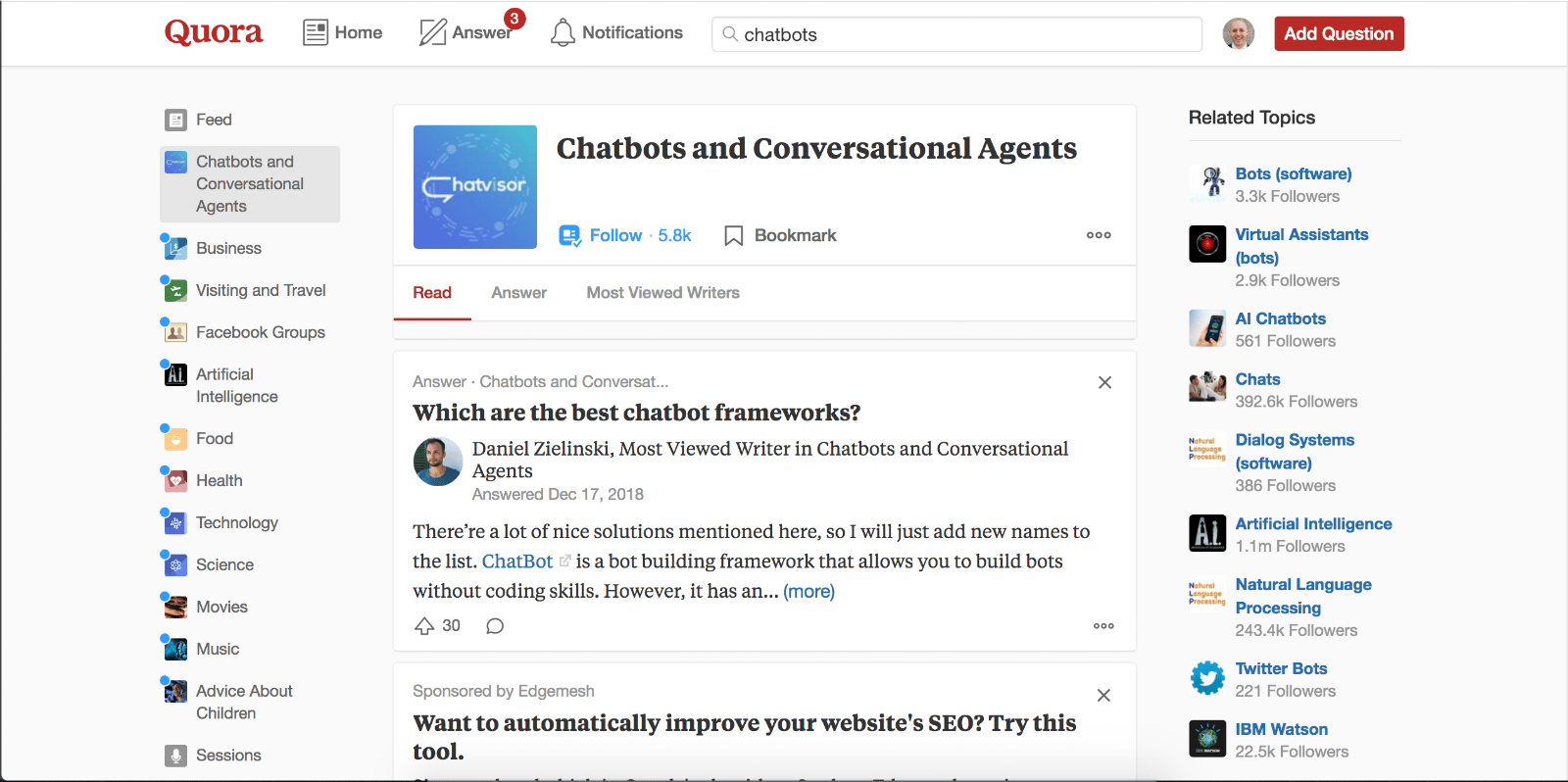Open Sessions text in the sidebar

[x=228, y=755]
